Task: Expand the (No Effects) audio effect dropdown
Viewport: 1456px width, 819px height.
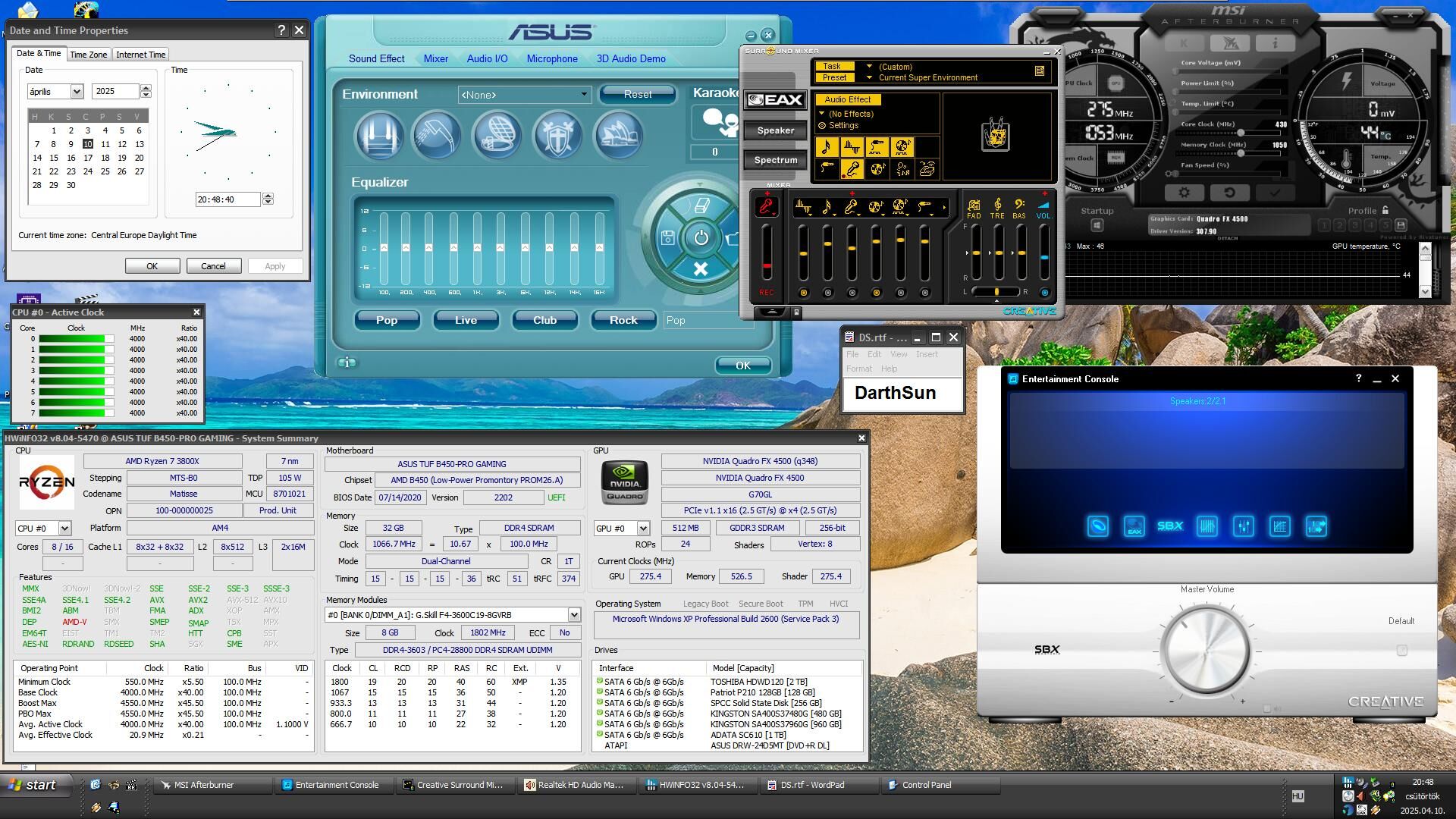Action: [x=821, y=114]
